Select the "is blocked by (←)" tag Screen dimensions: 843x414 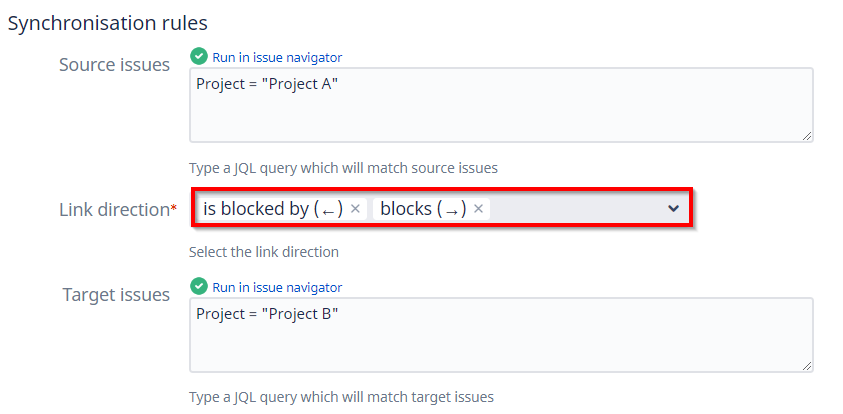pos(272,209)
